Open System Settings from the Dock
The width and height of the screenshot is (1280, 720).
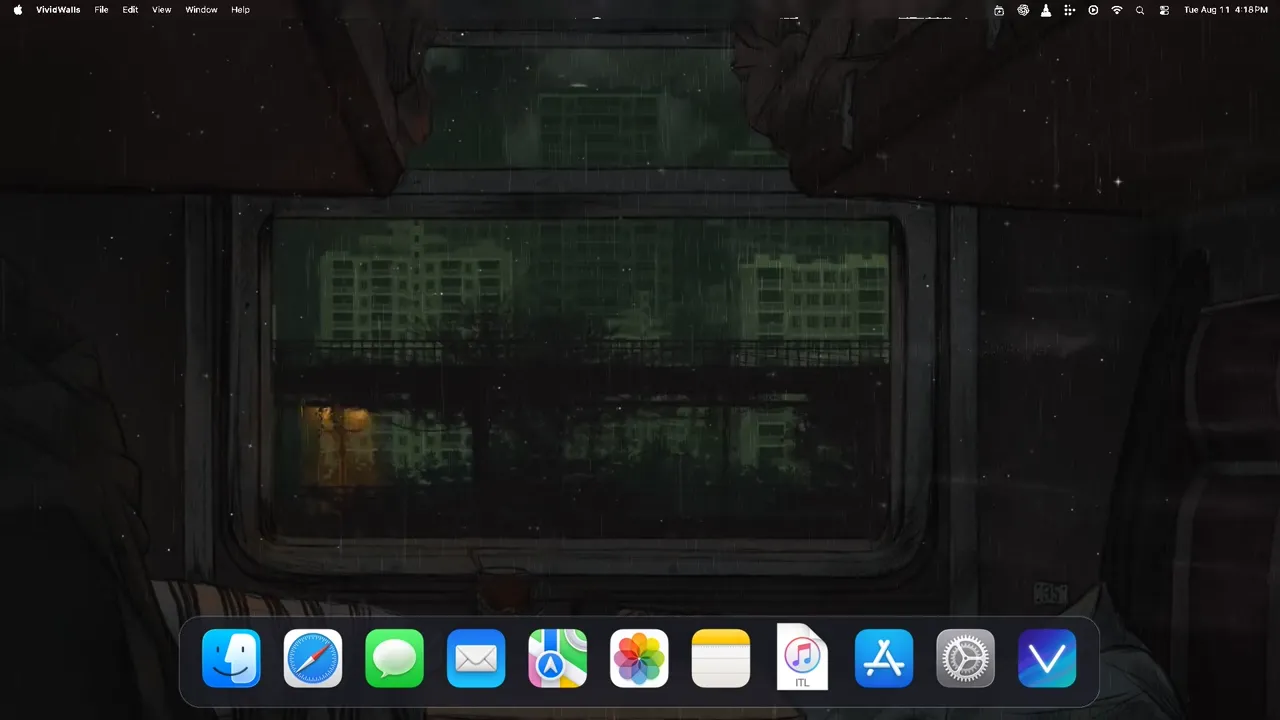(x=965, y=658)
